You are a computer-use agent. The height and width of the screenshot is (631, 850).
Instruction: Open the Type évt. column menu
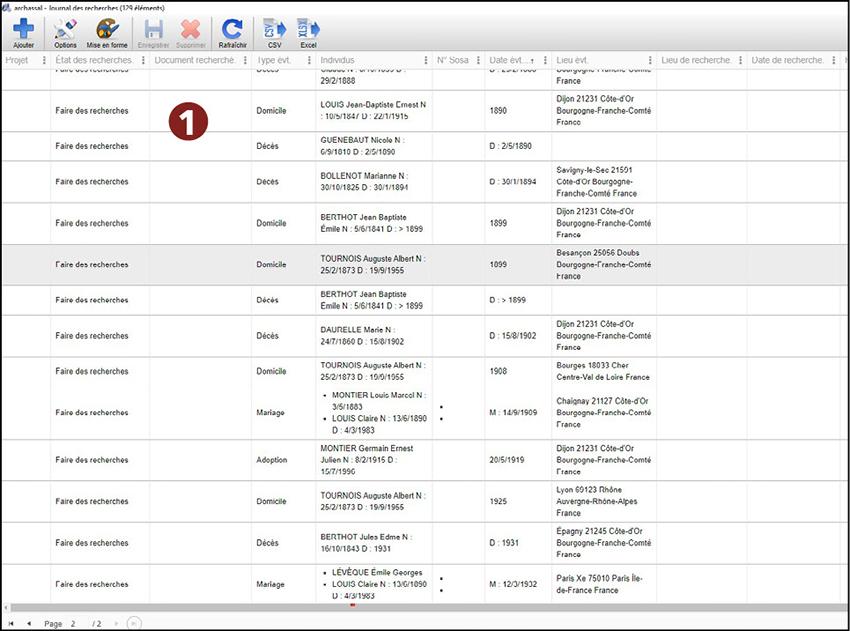pos(309,60)
